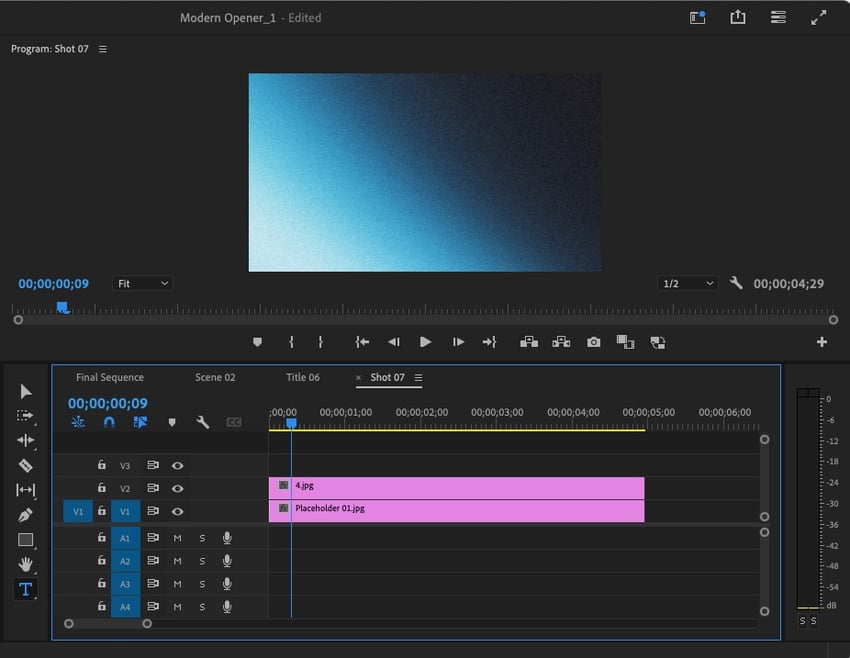The width and height of the screenshot is (850, 658).
Task: Switch to the Final Sequence tab
Action: (x=109, y=377)
